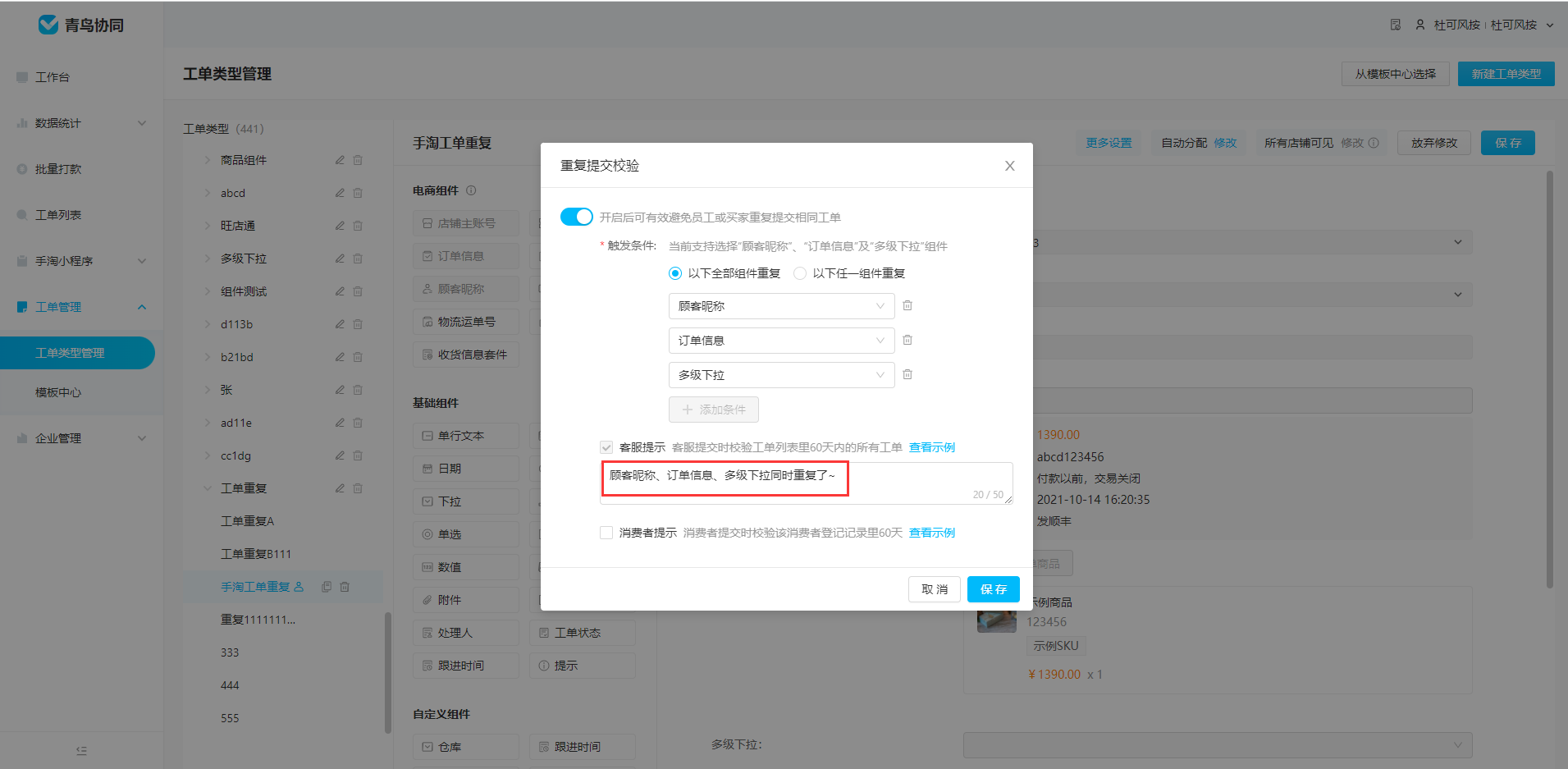Delete the 订单信息 condition row
1568x769 pixels.
[907, 340]
